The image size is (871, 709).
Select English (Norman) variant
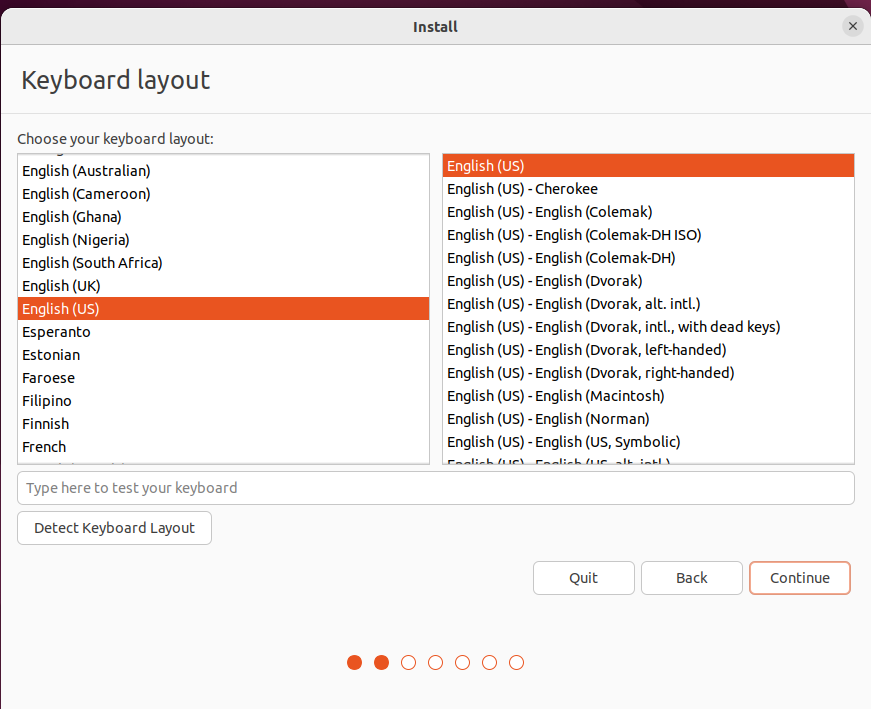click(x=548, y=419)
